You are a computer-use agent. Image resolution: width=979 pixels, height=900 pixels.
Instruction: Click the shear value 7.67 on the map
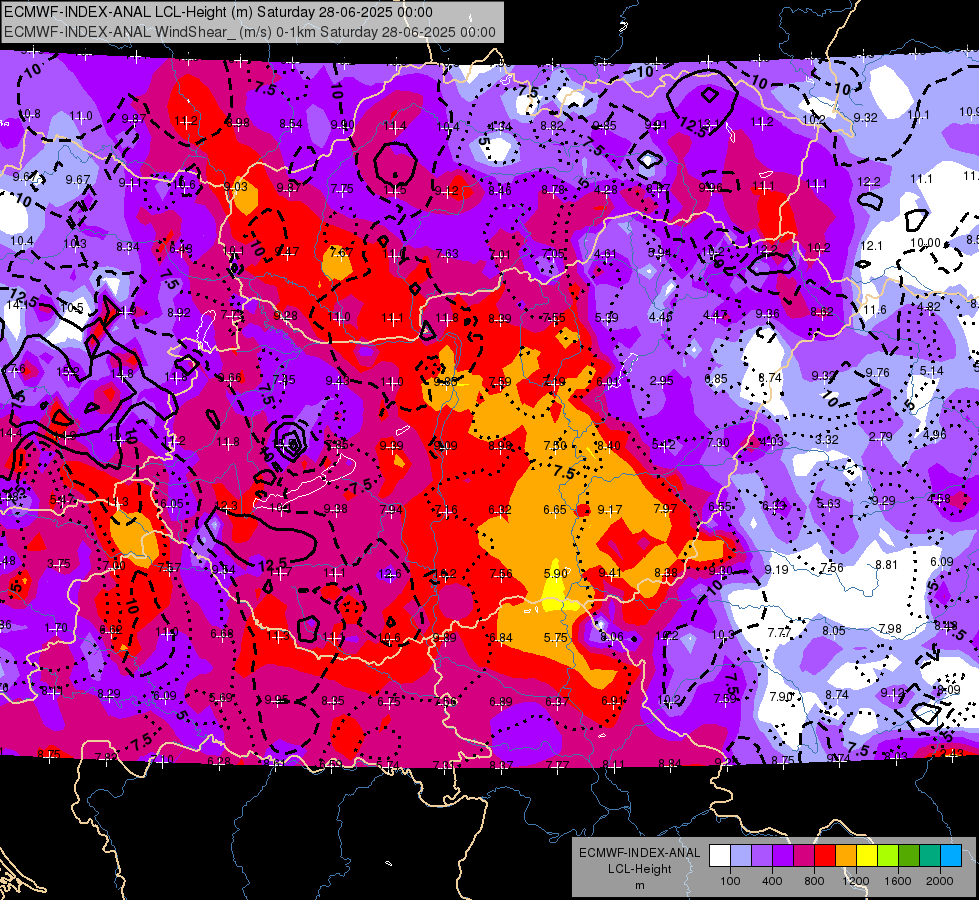click(341, 252)
